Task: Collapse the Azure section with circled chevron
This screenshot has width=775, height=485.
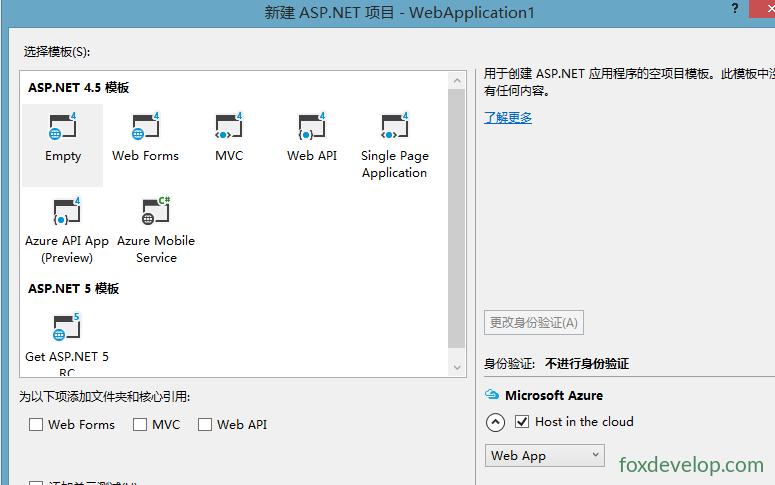Action: pyautogui.click(x=495, y=422)
